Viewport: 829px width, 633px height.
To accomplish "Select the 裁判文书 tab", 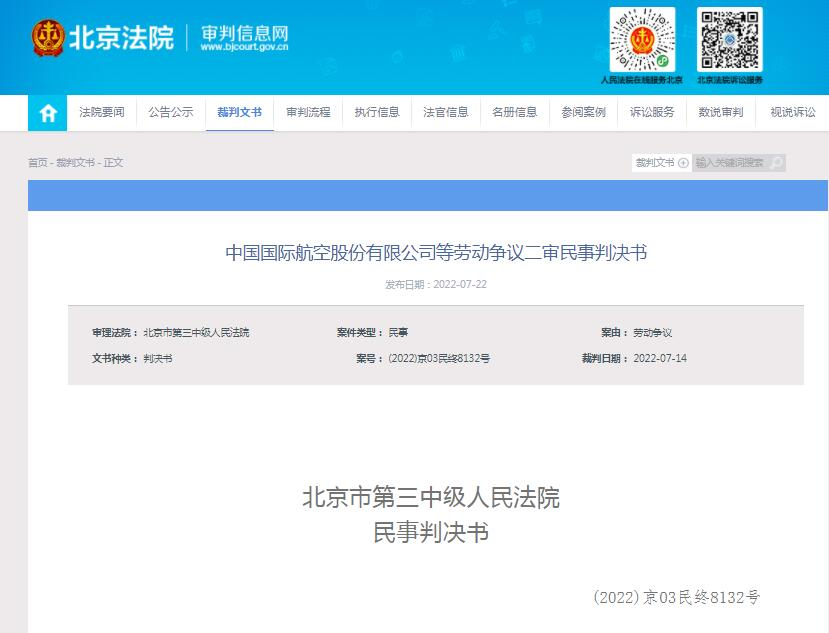I will click(x=239, y=113).
